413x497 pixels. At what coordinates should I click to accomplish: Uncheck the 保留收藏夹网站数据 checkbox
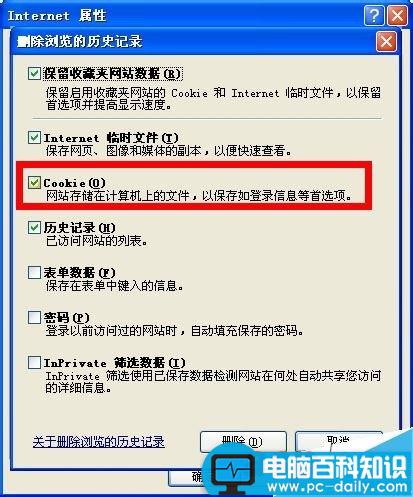tap(34, 73)
